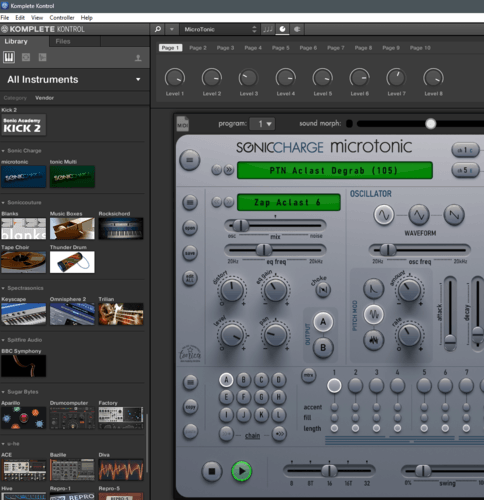Click the MIDI file drag icon
484x500 pixels.
pos(183,124)
